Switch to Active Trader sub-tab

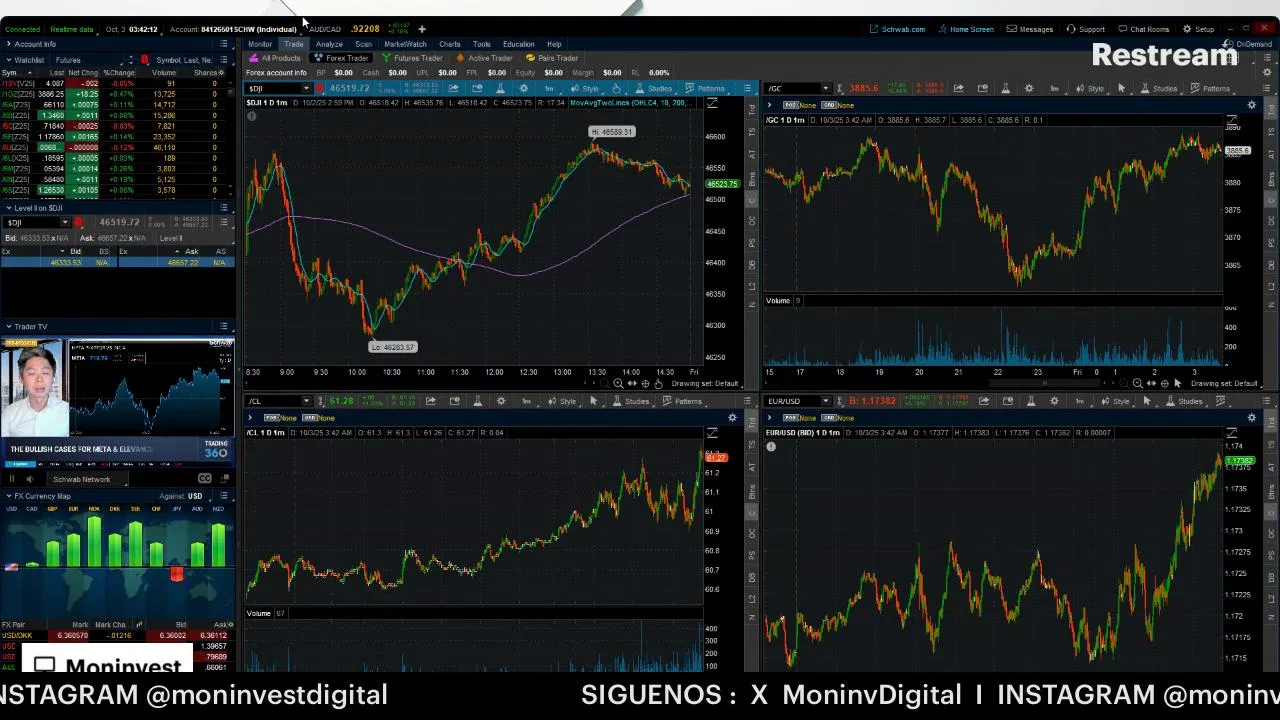[x=484, y=58]
